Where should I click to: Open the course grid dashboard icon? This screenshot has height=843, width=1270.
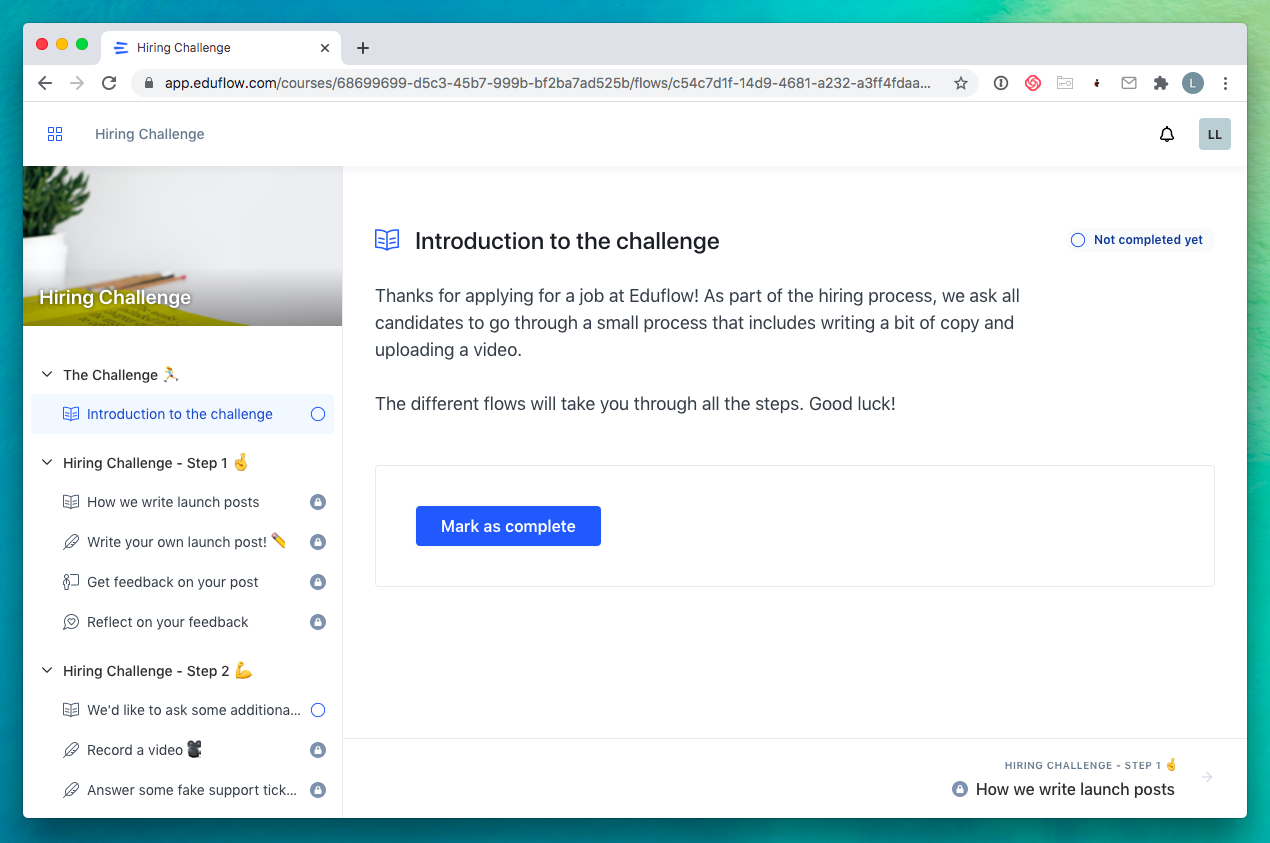[x=55, y=134]
